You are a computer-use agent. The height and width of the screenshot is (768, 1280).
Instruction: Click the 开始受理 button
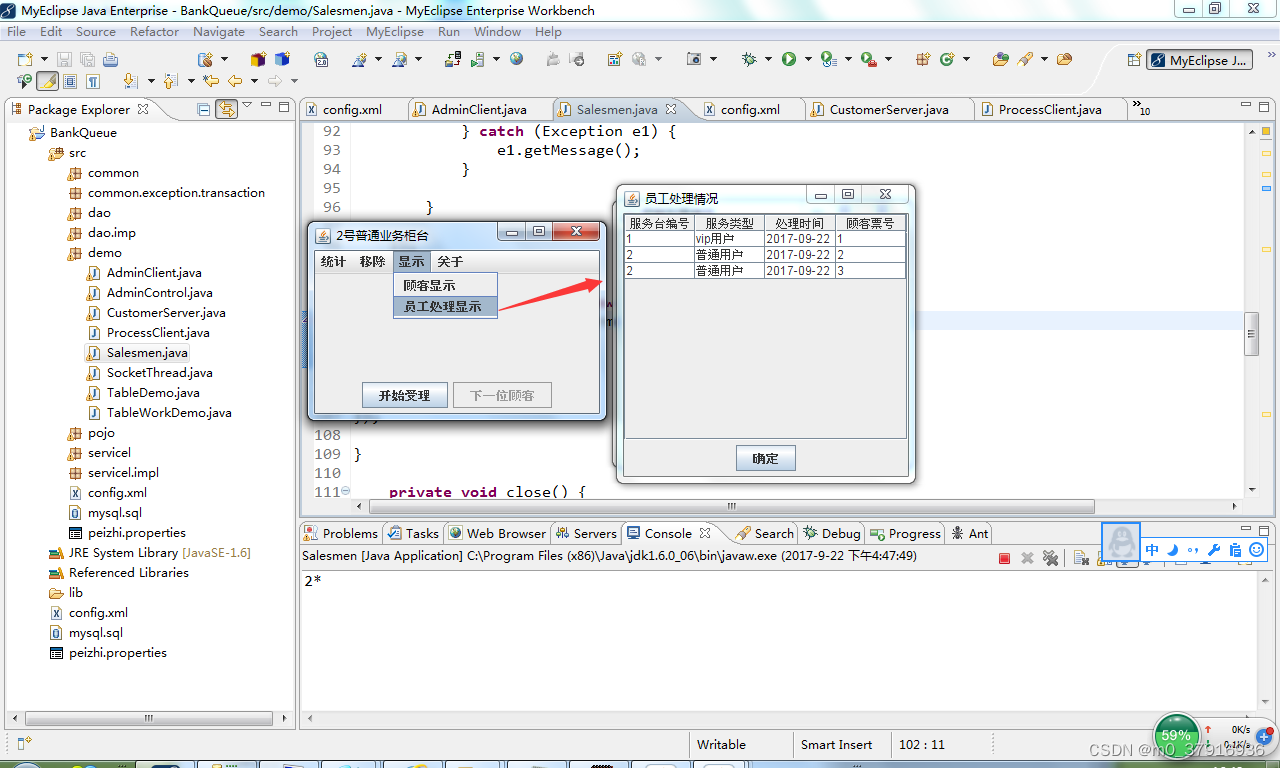(404, 395)
